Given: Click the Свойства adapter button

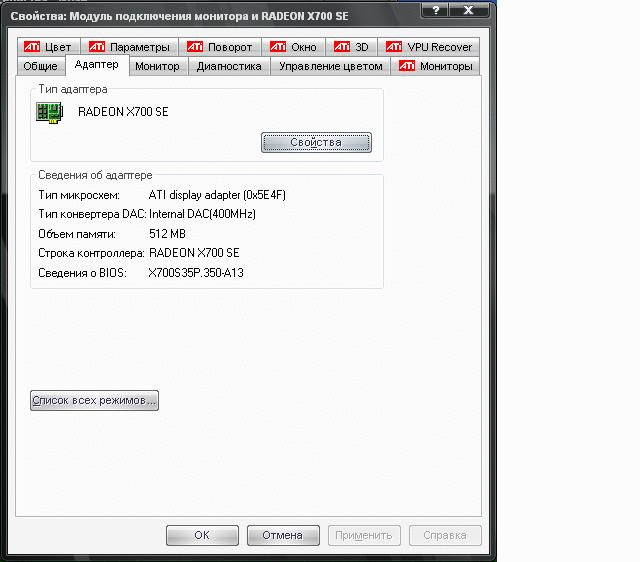Looking at the screenshot, I should point(316,142).
